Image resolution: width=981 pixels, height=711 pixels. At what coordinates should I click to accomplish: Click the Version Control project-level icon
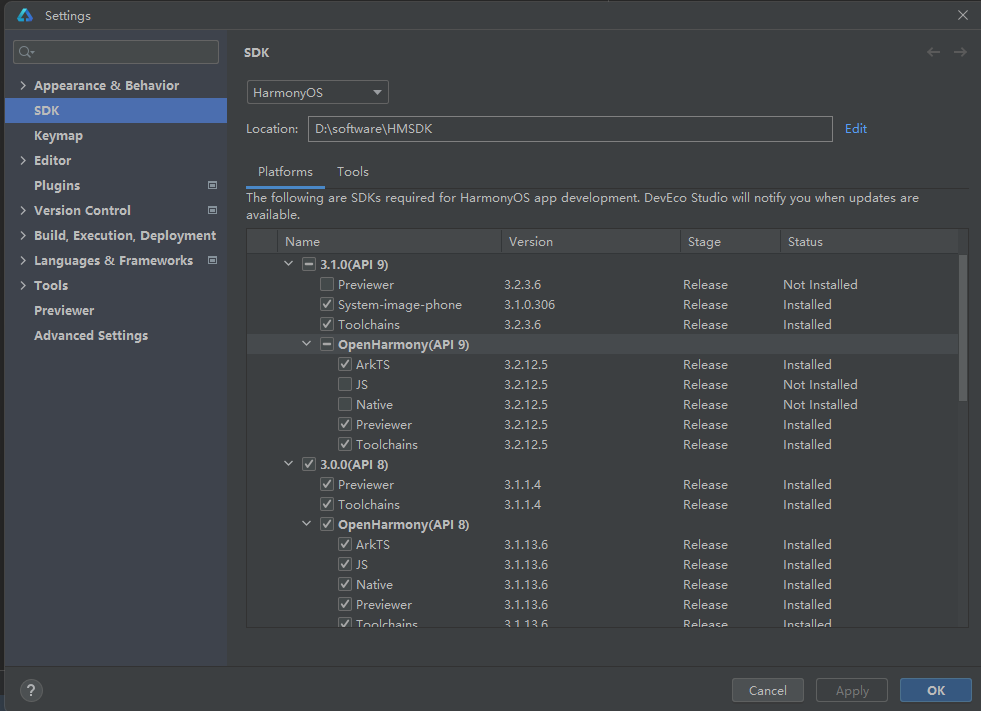pyautogui.click(x=213, y=210)
